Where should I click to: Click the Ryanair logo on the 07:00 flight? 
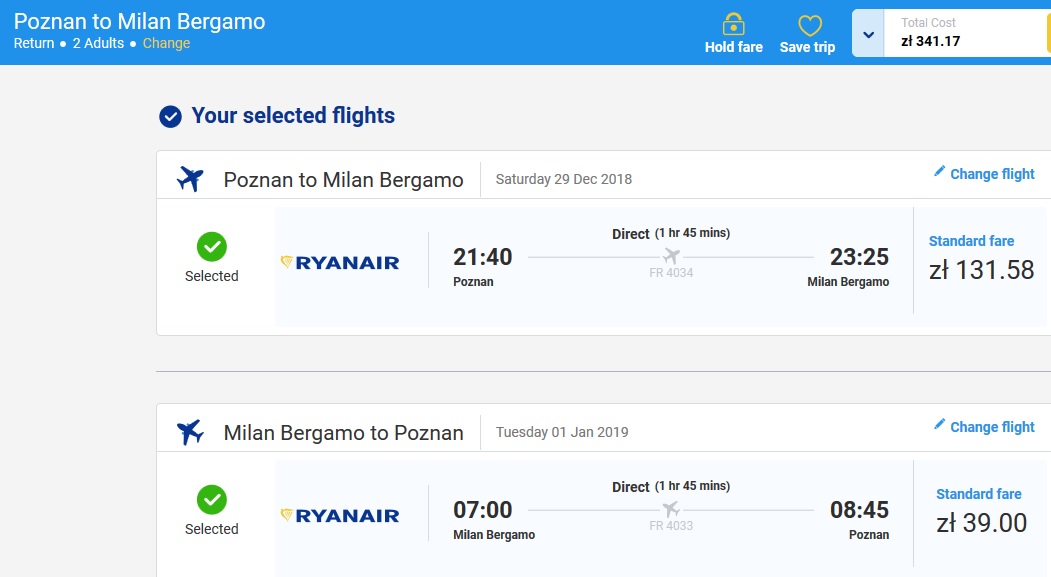click(340, 515)
